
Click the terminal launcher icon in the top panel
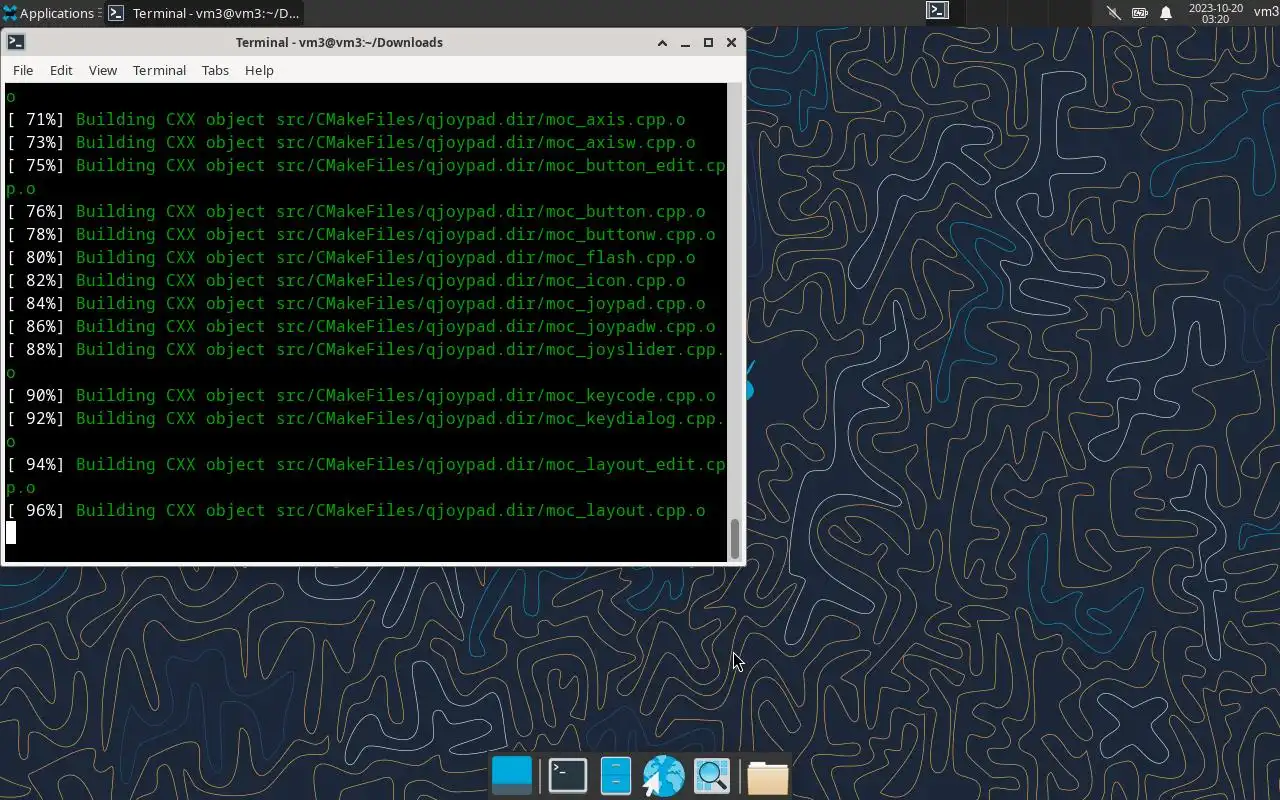937,11
